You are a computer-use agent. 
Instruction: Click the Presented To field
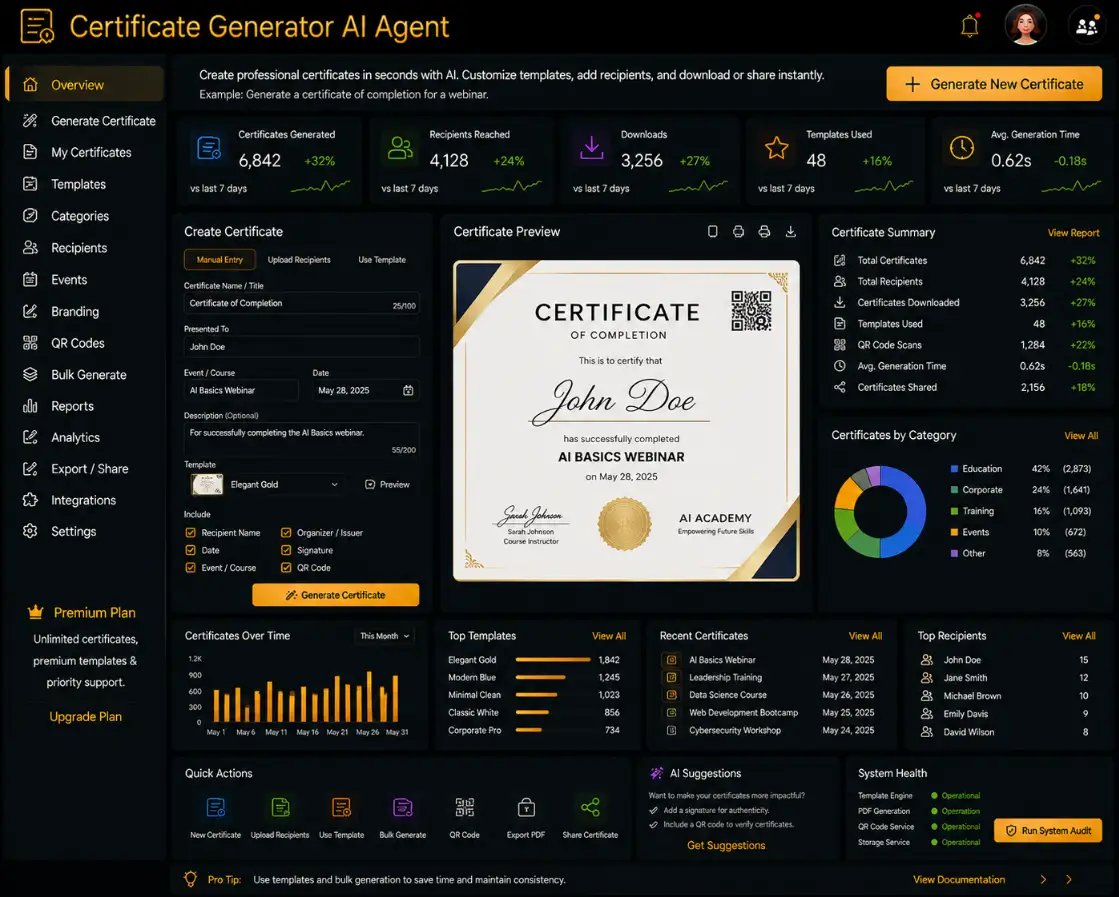(301, 347)
